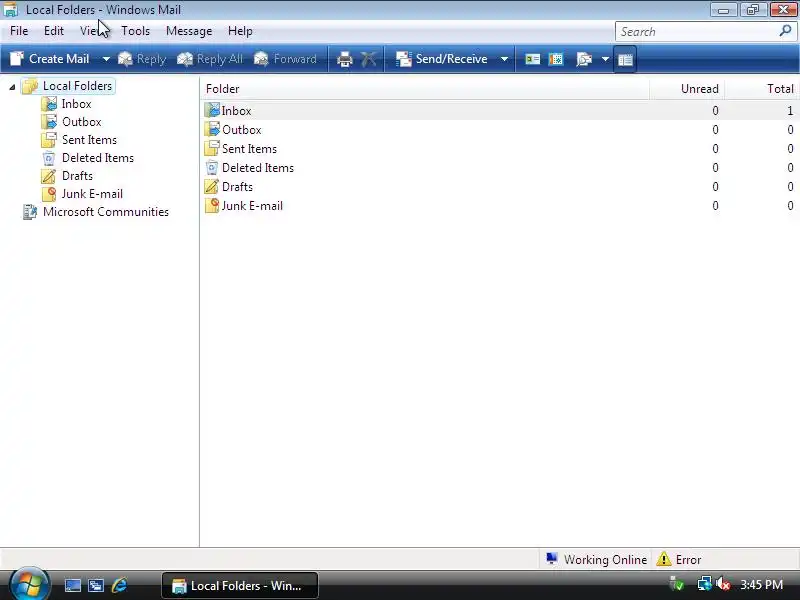Open Windows Calendar icon in toolbar

[x=556, y=59]
